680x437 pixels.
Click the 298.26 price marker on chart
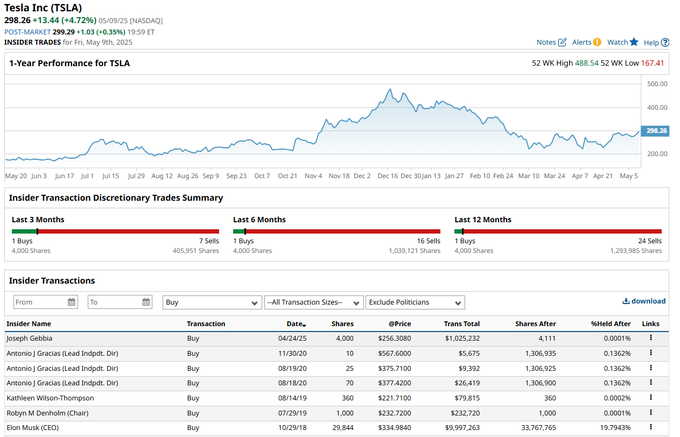point(656,131)
